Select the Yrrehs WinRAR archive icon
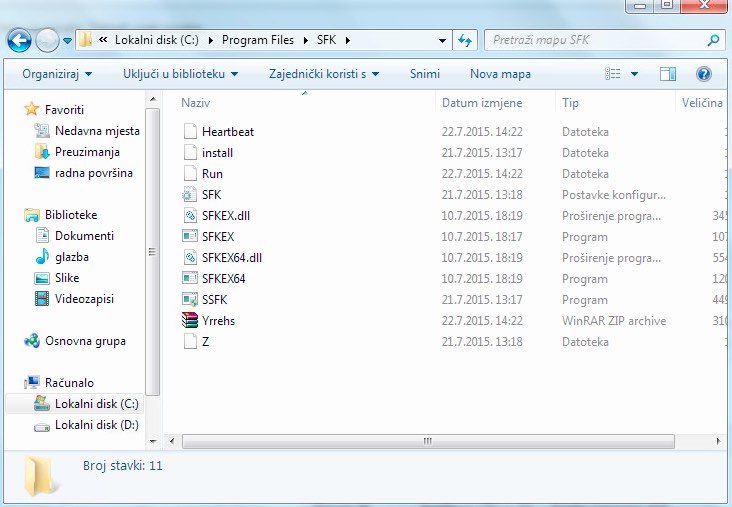The image size is (732, 507). click(x=191, y=321)
